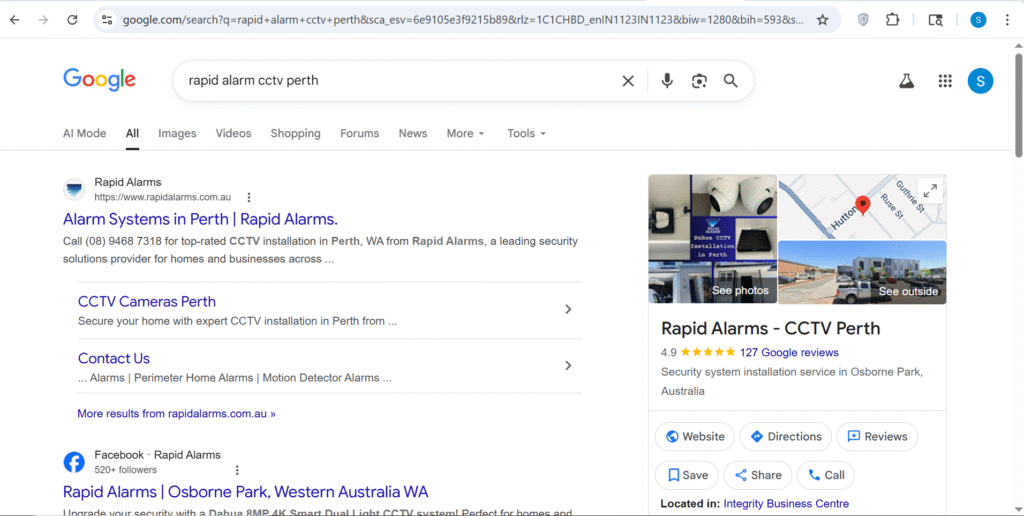Open More results from rapidalarms.com.au
1024x516 pixels.
(x=176, y=413)
